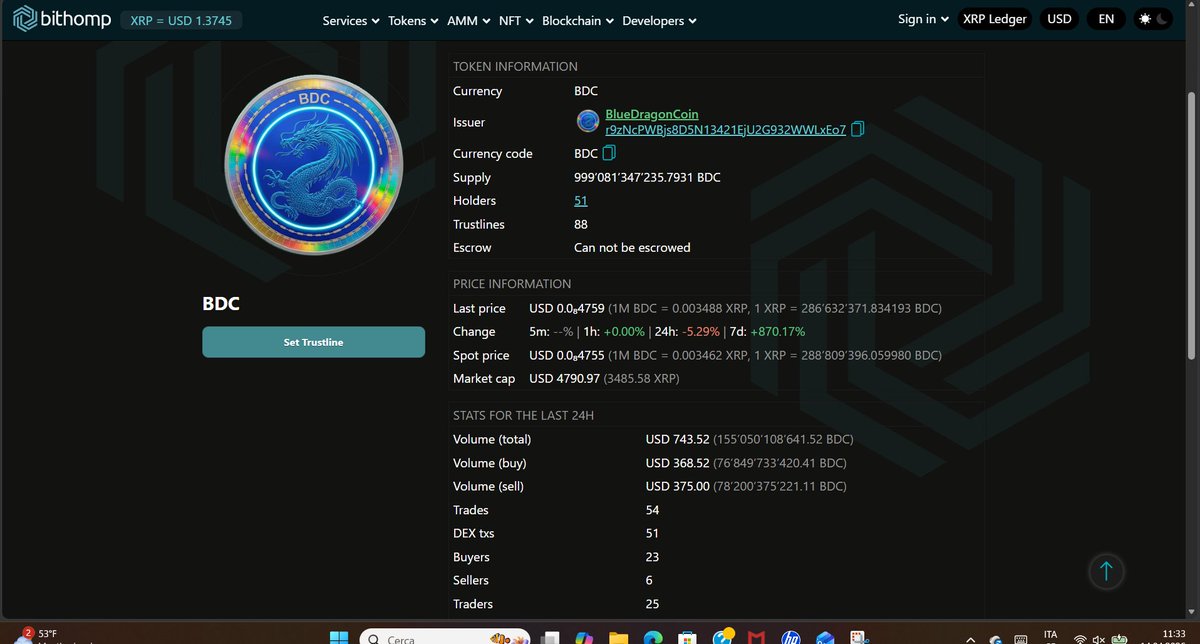Change the USD currency selector
1200x644 pixels.
(1059, 19)
